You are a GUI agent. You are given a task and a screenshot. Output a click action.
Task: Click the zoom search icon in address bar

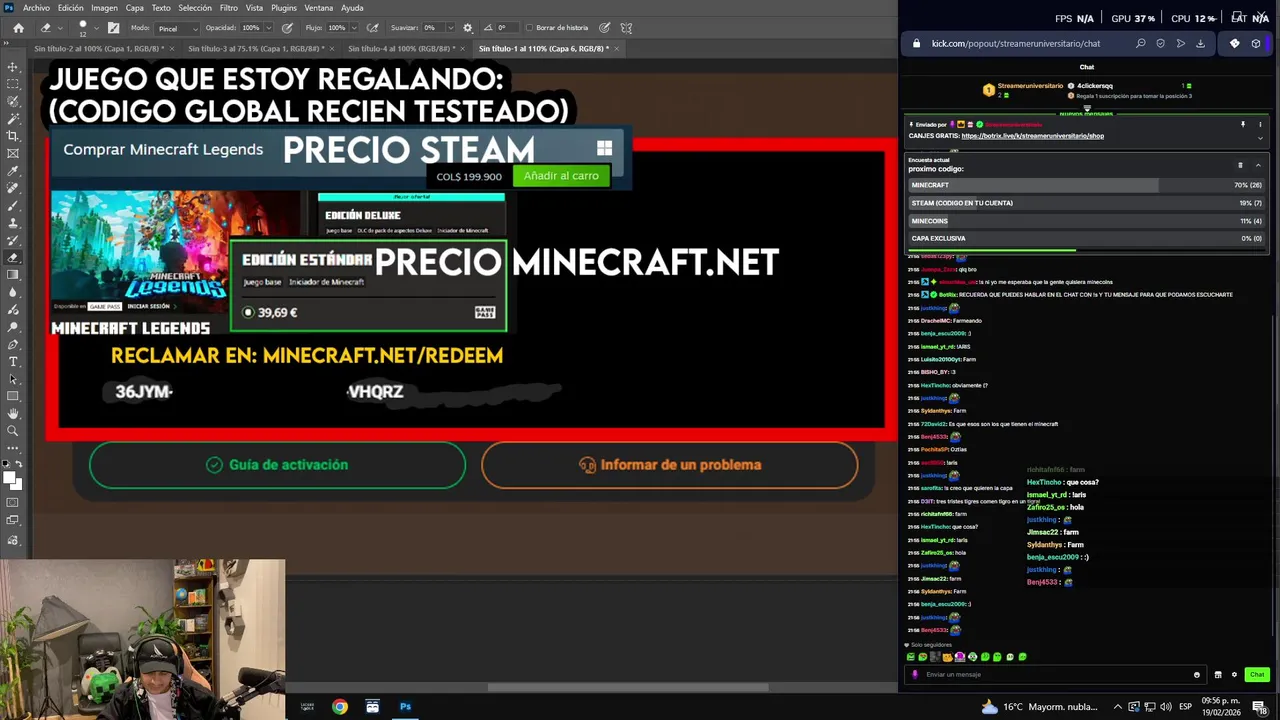(x=1140, y=44)
